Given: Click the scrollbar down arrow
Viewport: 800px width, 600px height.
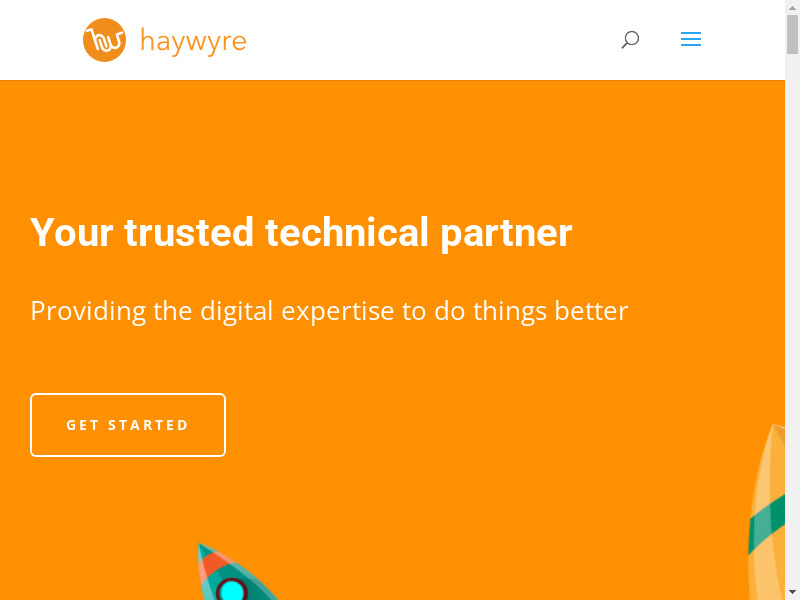Looking at the screenshot, I should coord(792,592).
